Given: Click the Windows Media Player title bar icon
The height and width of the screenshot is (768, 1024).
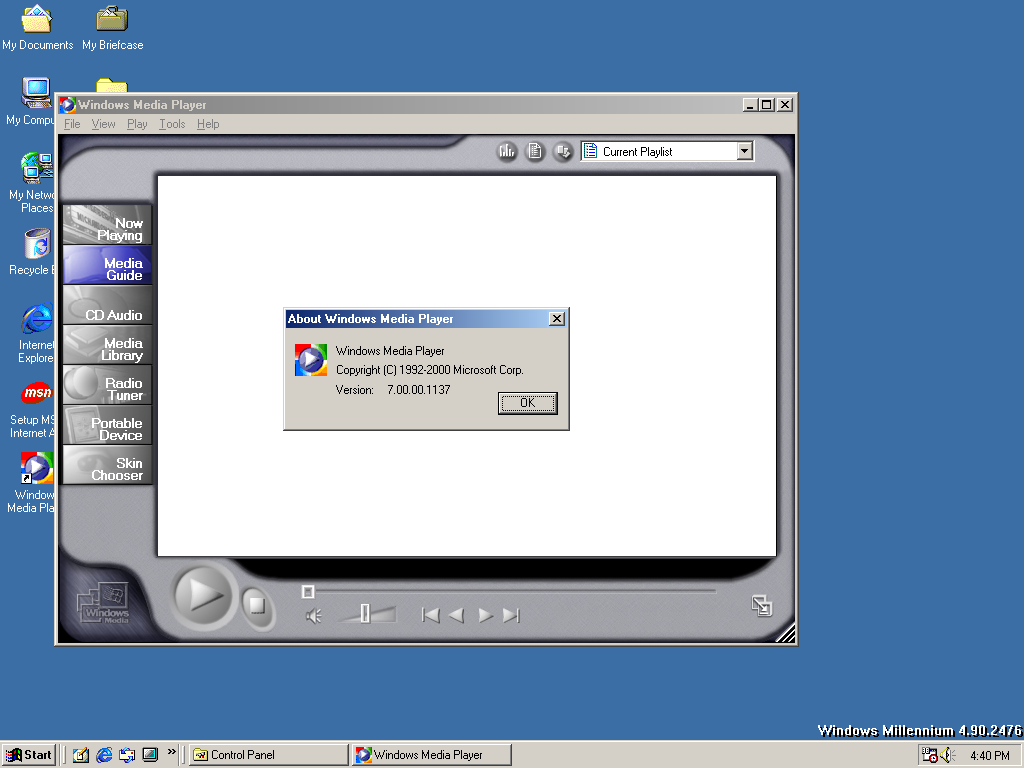Looking at the screenshot, I should 67,104.
